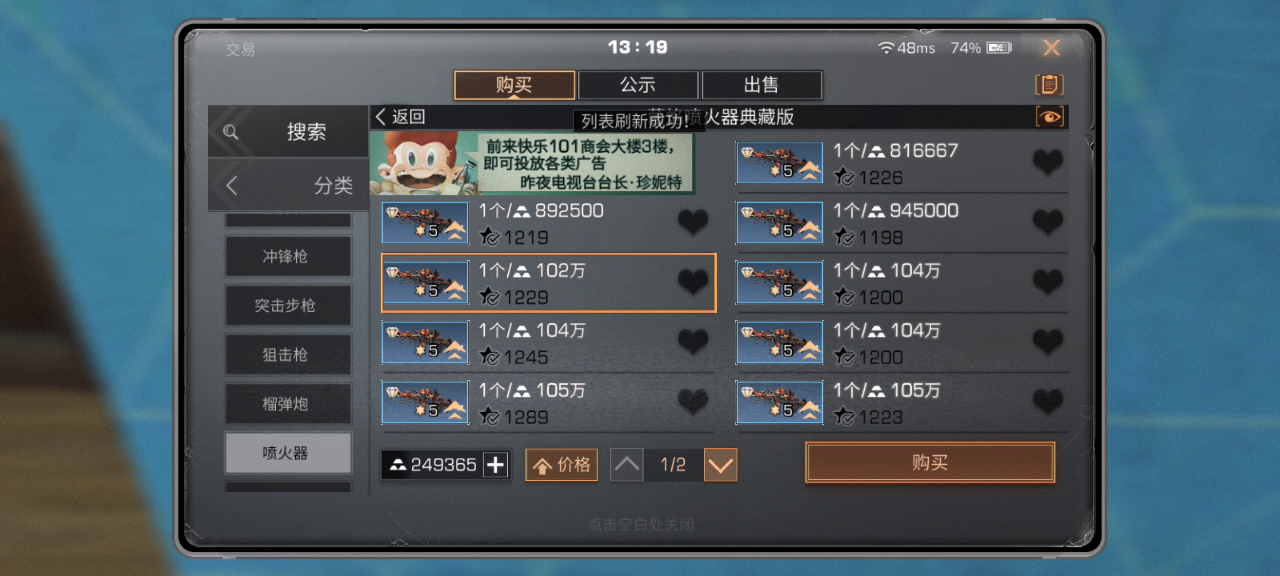Toggle heart on the selected 102万 listing
The image size is (1280, 576).
click(693, 283)
